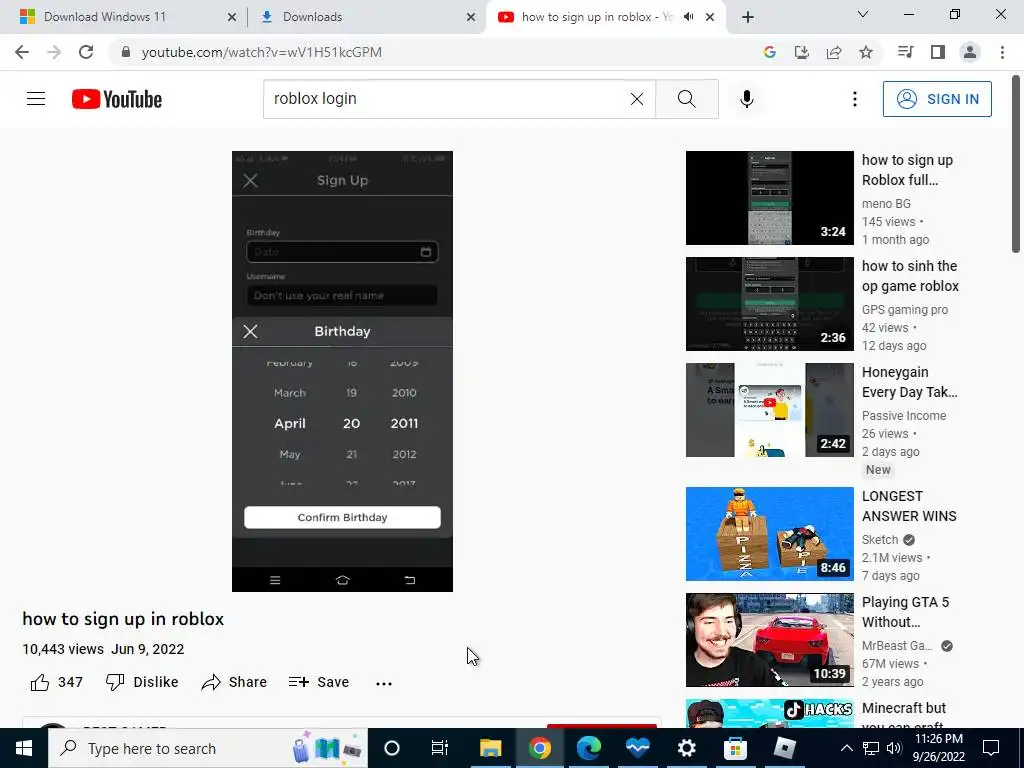Open more actions ellipsis below video

click(x=384, y=683)
